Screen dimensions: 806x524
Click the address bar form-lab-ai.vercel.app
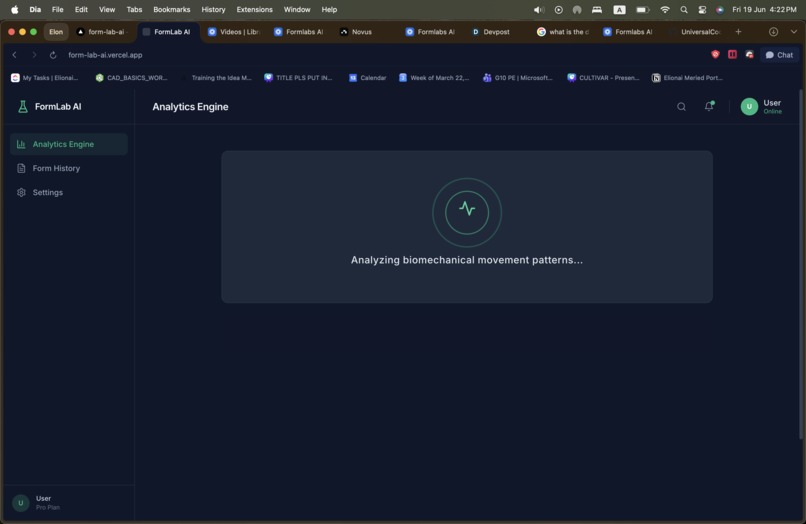105,55
